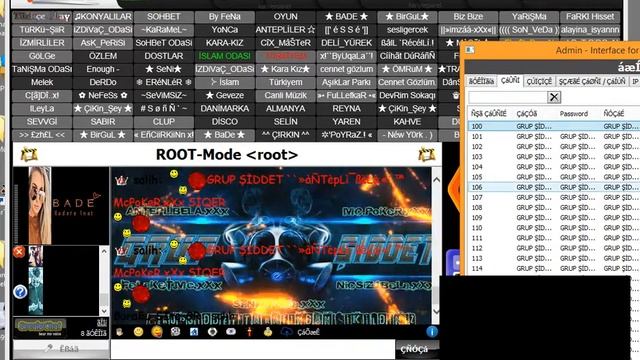The width and height of the screenshot is (640, 360).
Task: Join the ALMANYA room
Action: 286,109
